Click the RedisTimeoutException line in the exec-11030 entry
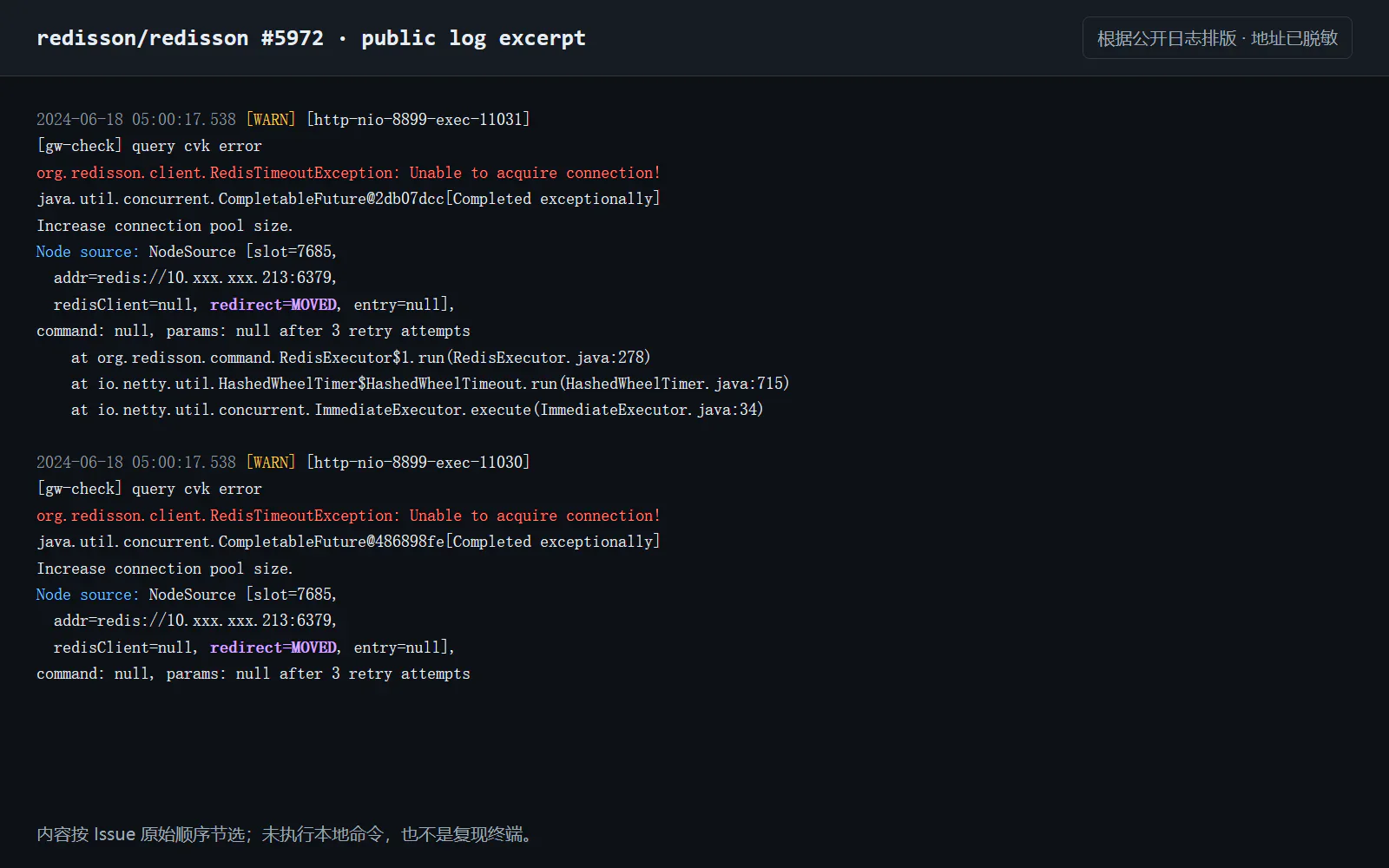Viewport: 1389px width, 868px height. 348,516
